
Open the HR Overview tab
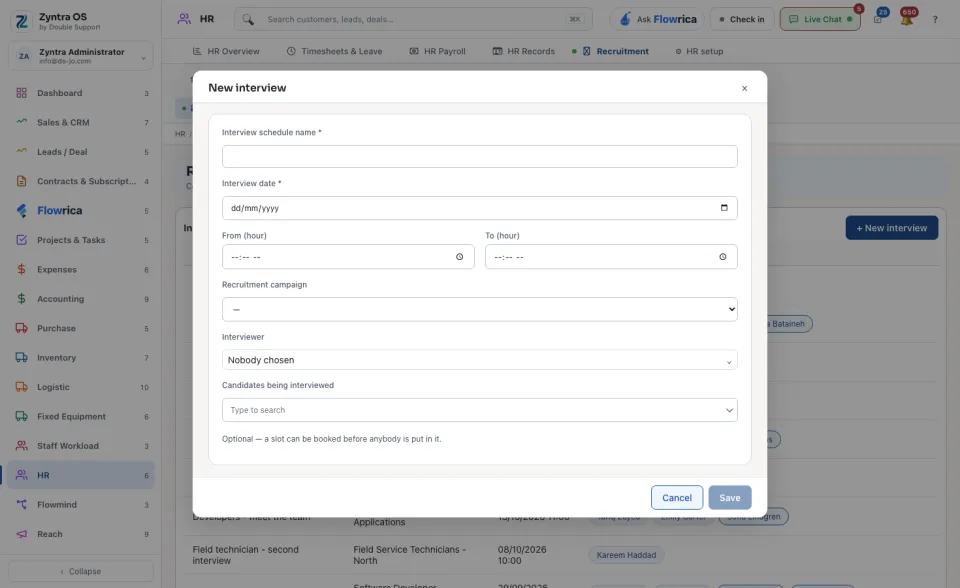click(226, 51)
